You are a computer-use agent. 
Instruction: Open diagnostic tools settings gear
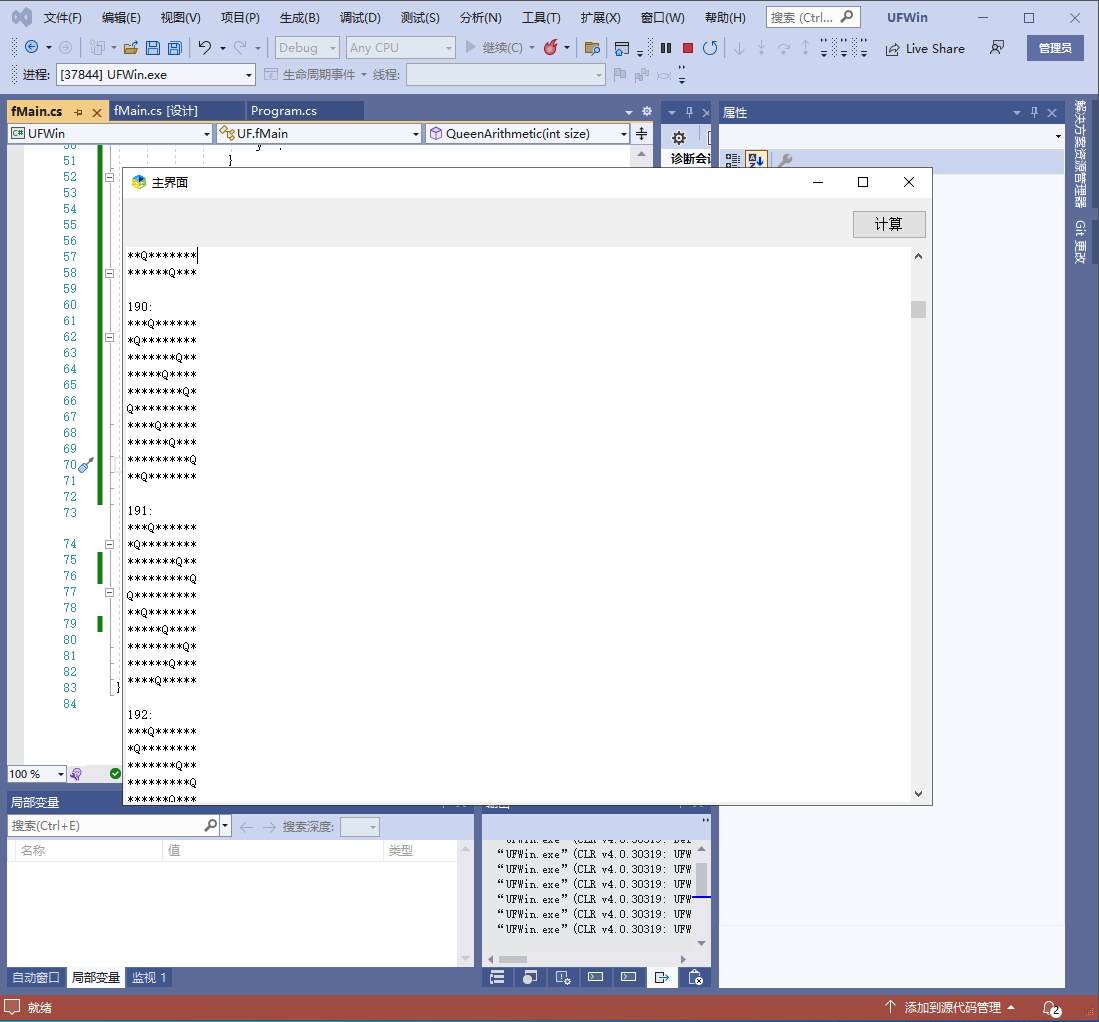click(678, 137)
